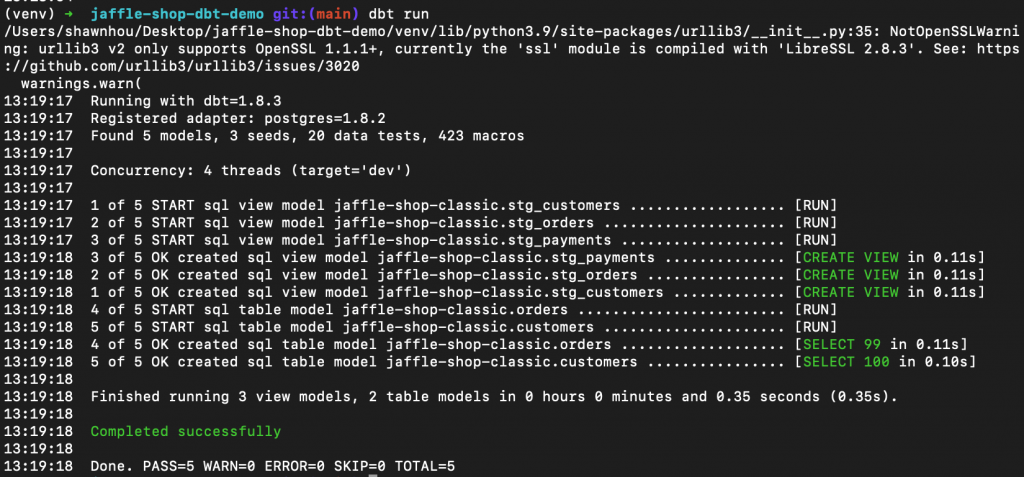Click the [RUN] tag on customers table START line
Viewport: 1024px width, 477px height.
815,327
